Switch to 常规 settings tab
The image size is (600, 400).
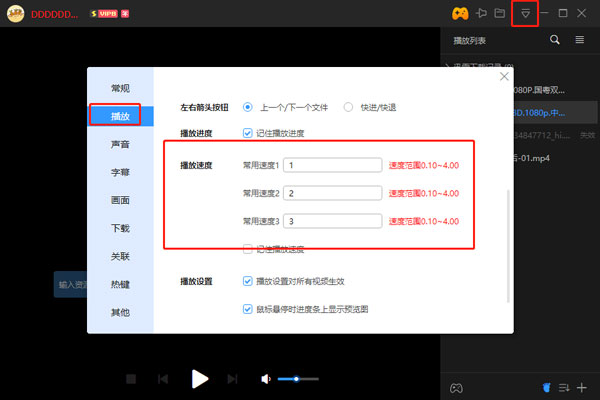pyautogui.click(x=120, y=88)
